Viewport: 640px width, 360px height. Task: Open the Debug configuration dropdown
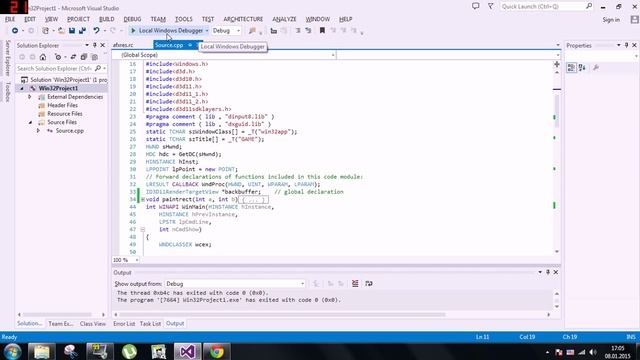click(226, 31)
